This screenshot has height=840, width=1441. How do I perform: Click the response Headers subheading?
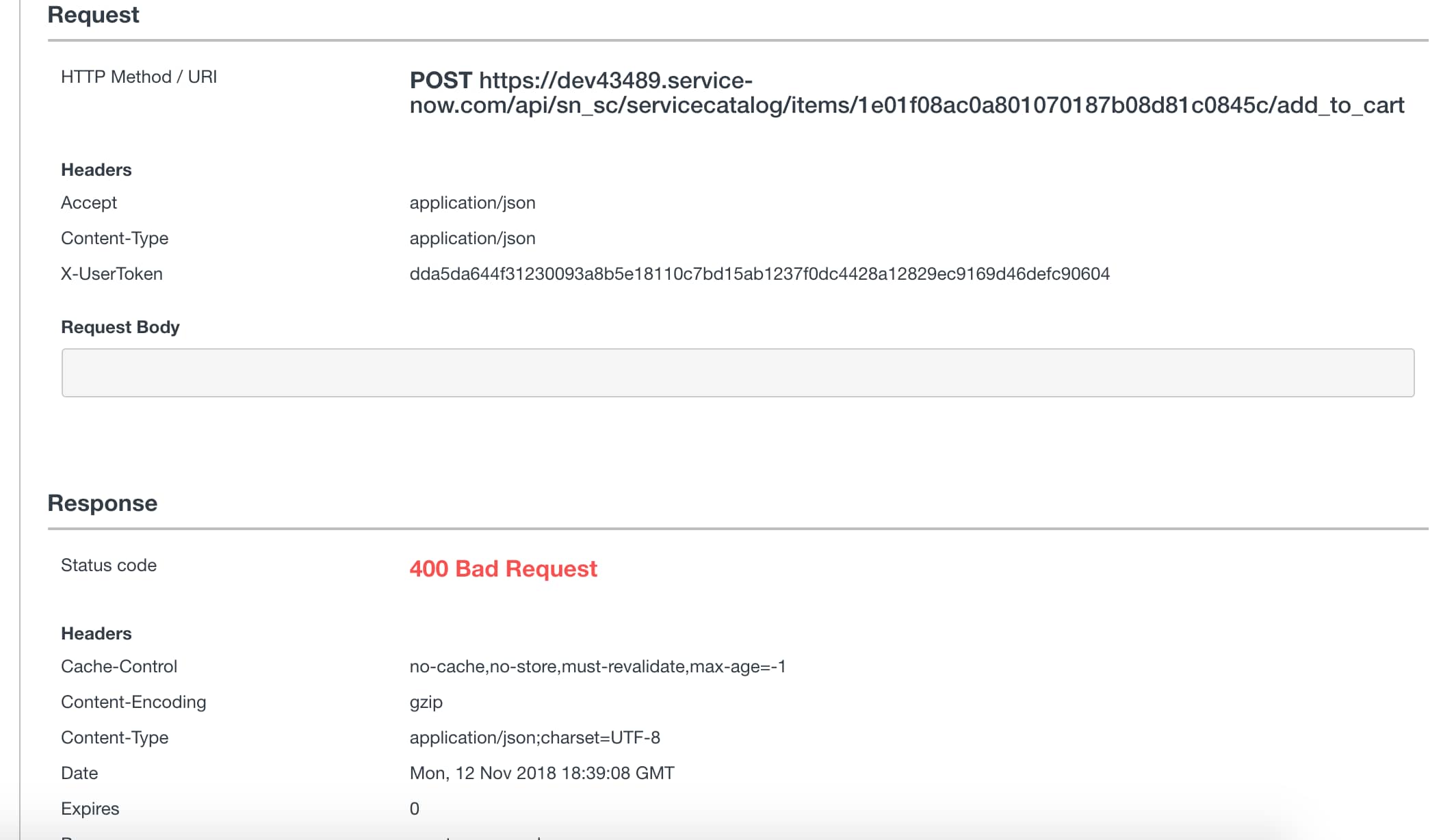(96, 633)
